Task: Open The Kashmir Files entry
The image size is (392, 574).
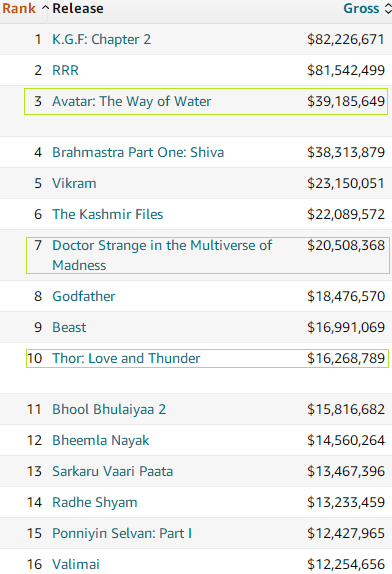Action: click(108, 214)
